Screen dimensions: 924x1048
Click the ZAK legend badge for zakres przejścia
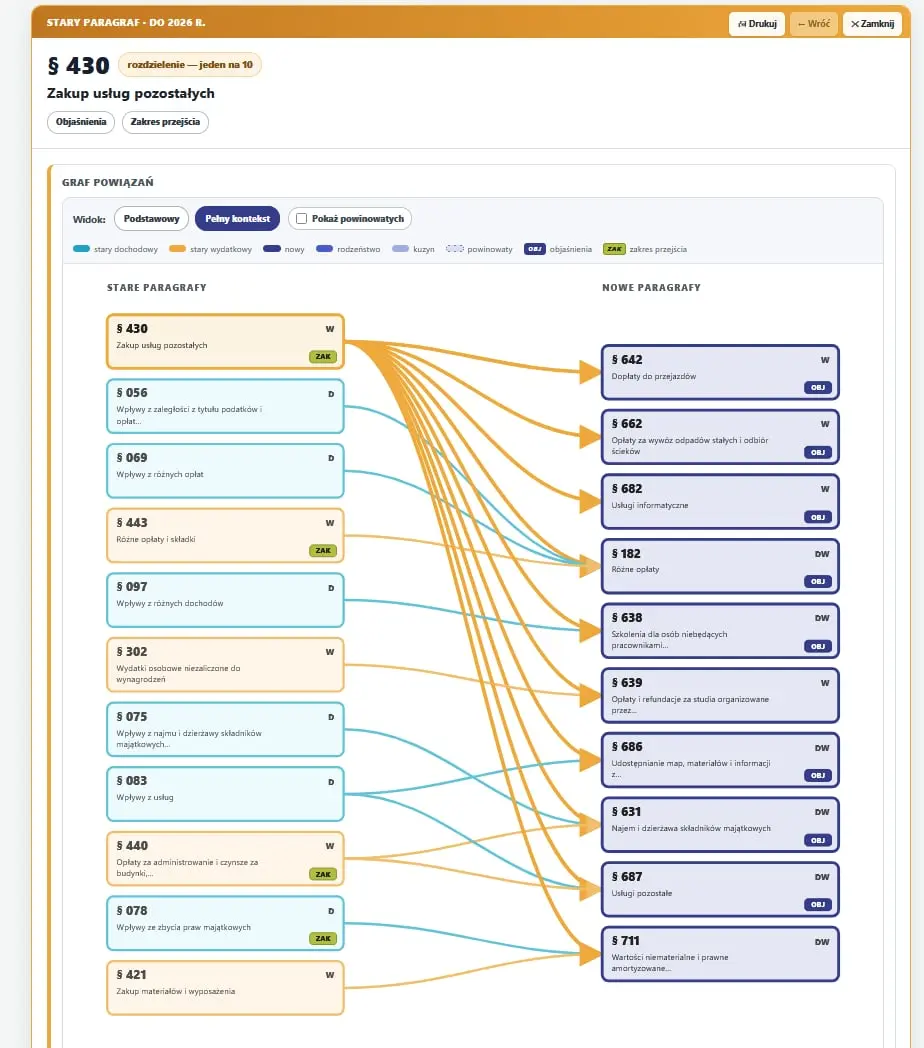pyautogui.click(x=614, y=249)
